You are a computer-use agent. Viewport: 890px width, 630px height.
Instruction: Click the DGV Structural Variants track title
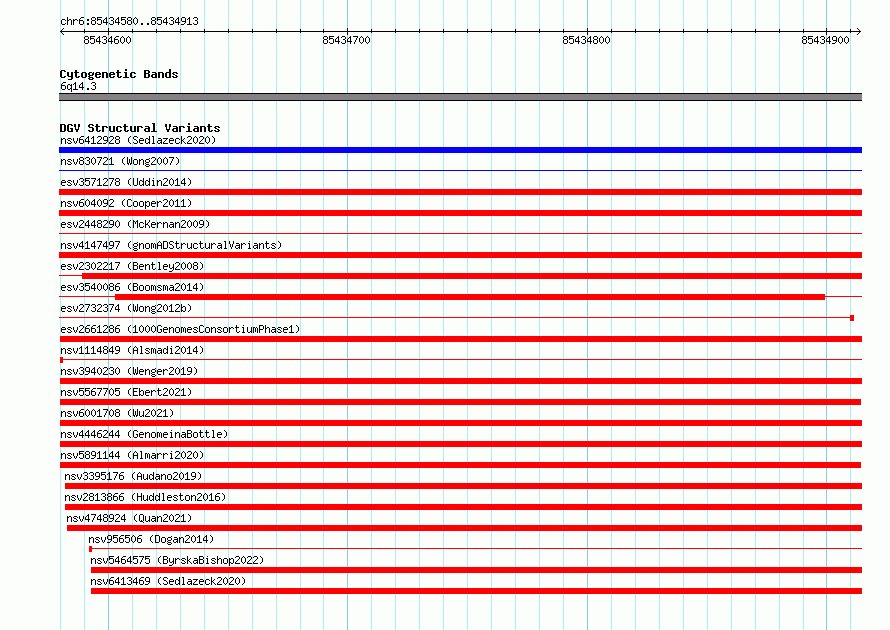click(140, 128)
